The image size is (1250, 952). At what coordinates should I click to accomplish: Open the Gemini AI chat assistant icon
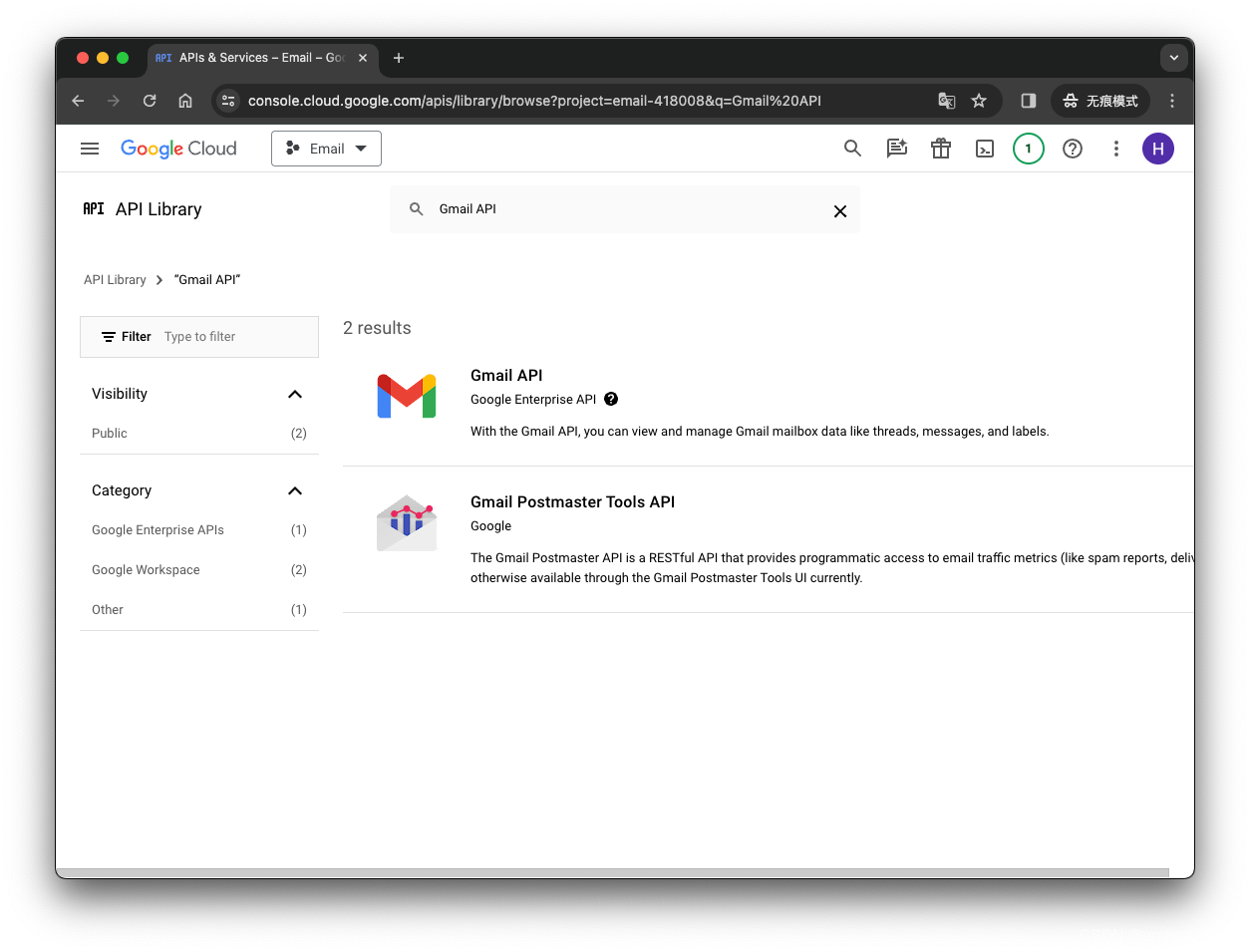pos(897,149)
